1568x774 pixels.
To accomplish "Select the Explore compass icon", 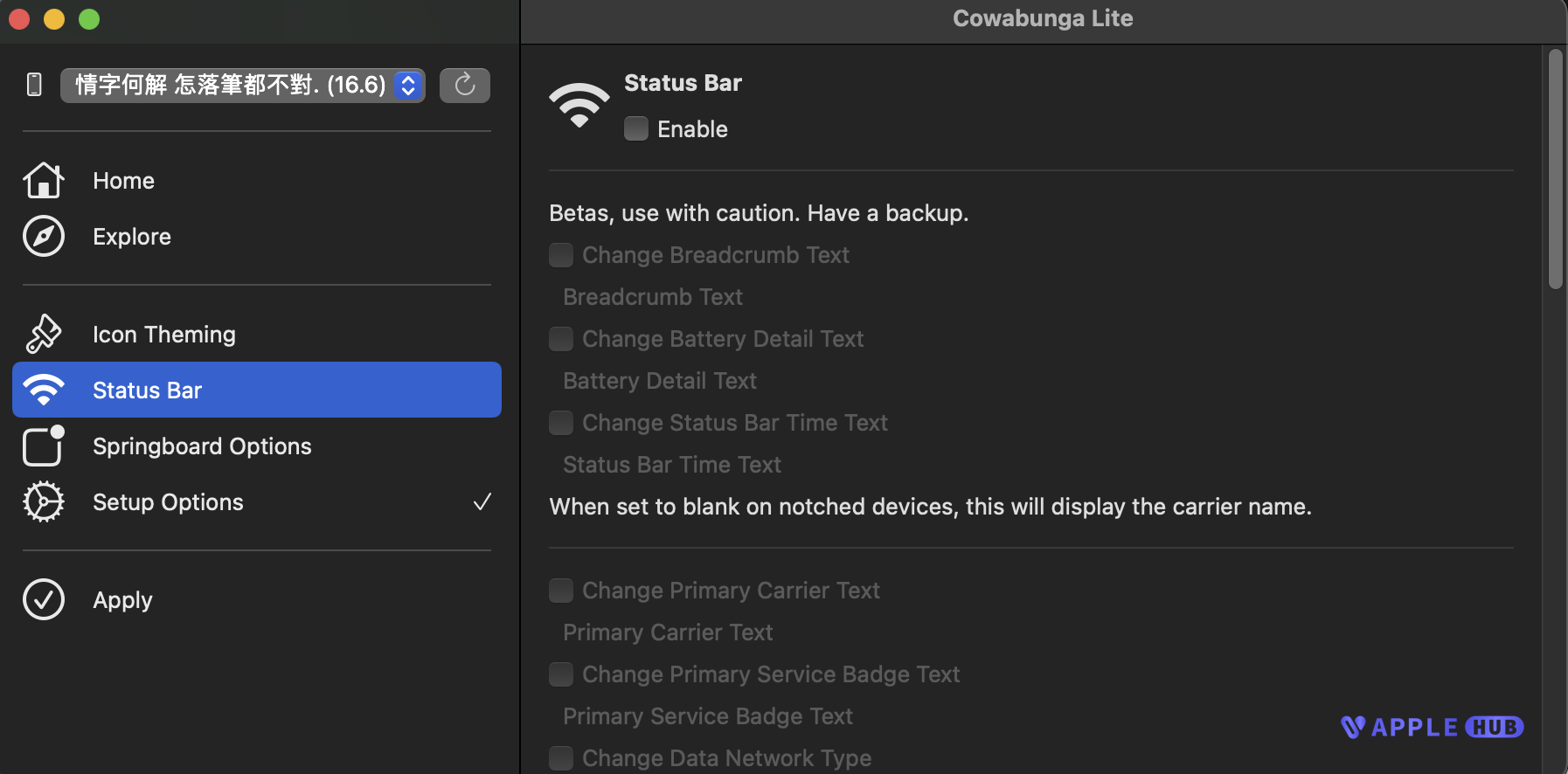I will pyautogui.click(x=43, y=236).
